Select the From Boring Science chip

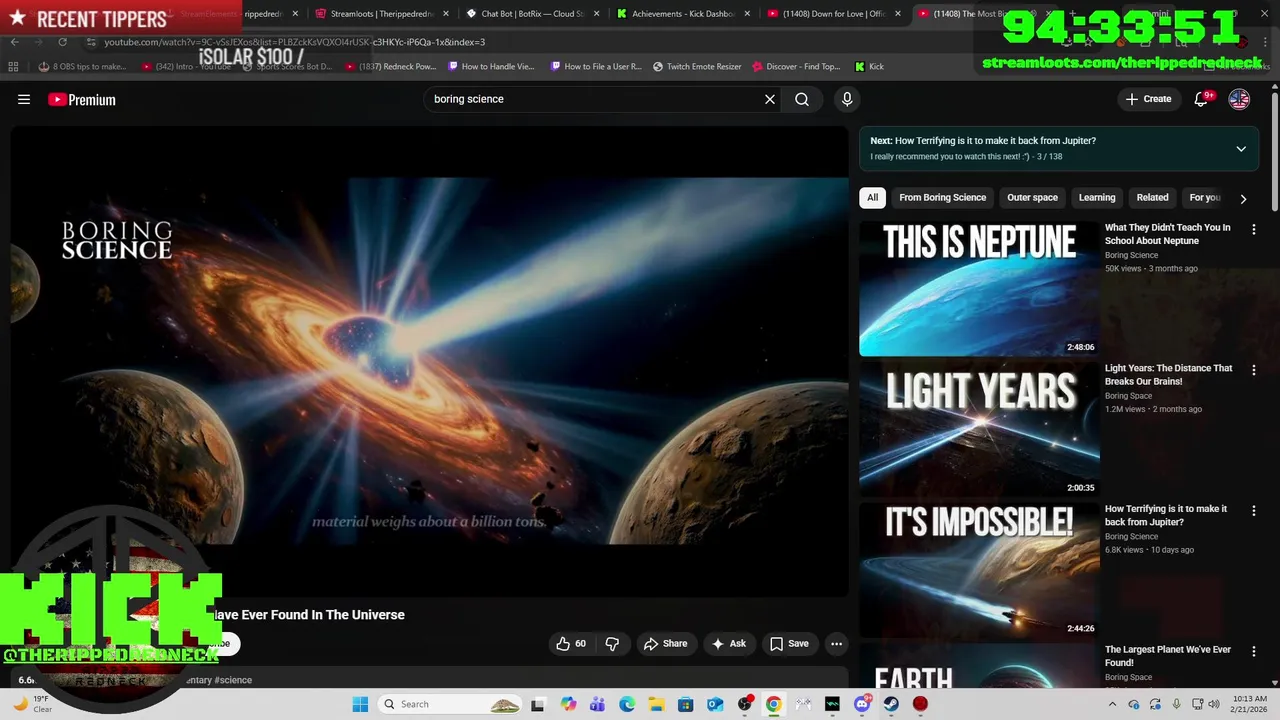click(x=942, y=197)
